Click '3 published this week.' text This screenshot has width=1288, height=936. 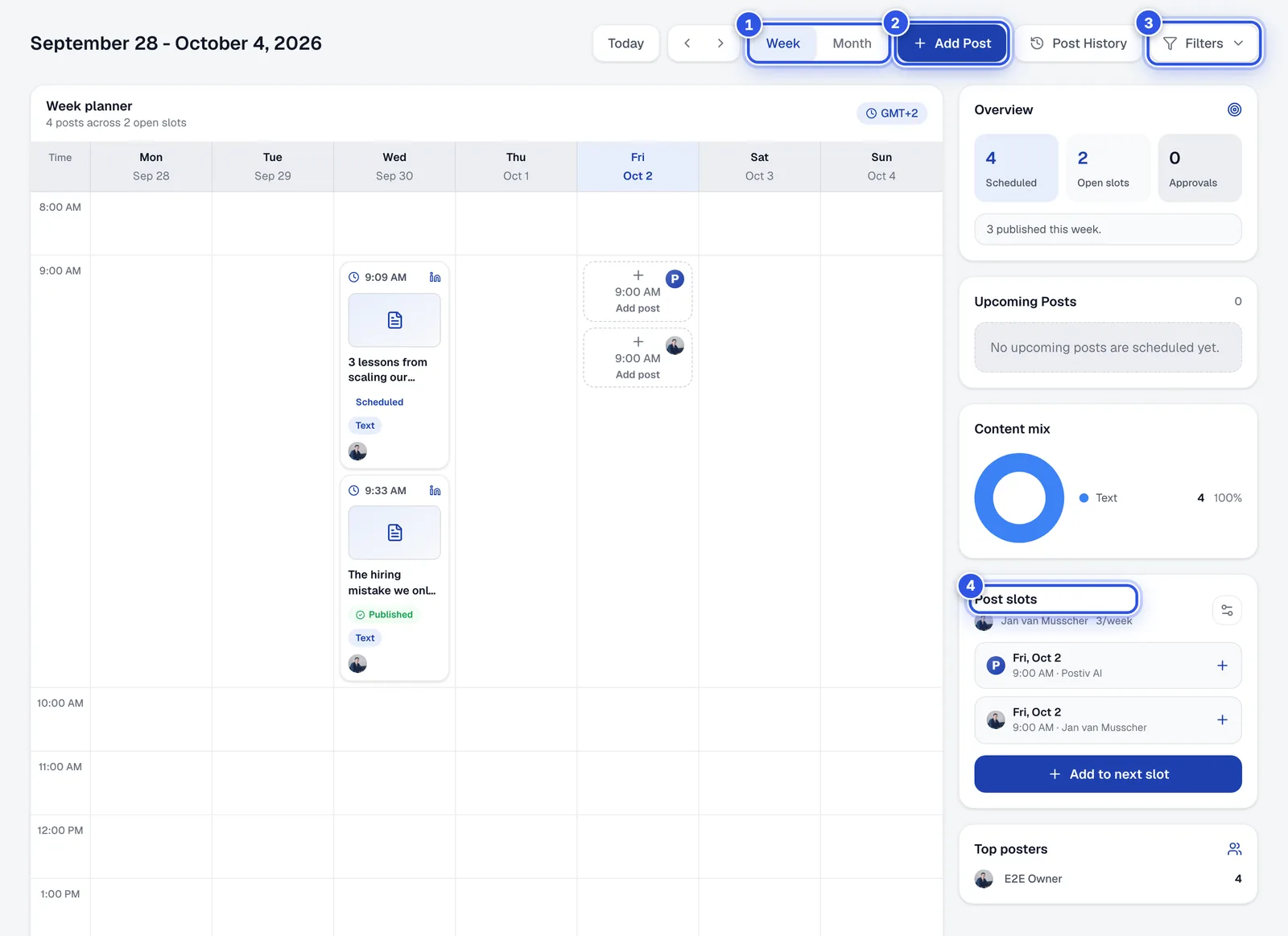(1043, 229)
